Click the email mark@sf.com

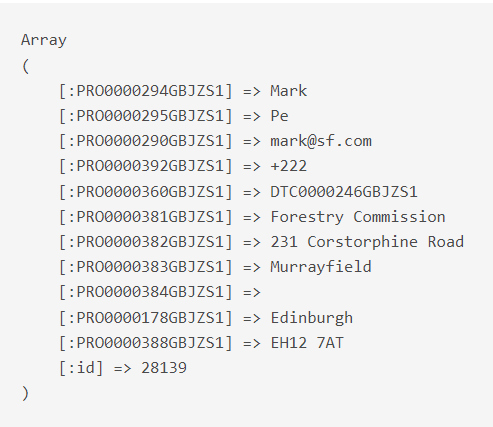321,141
